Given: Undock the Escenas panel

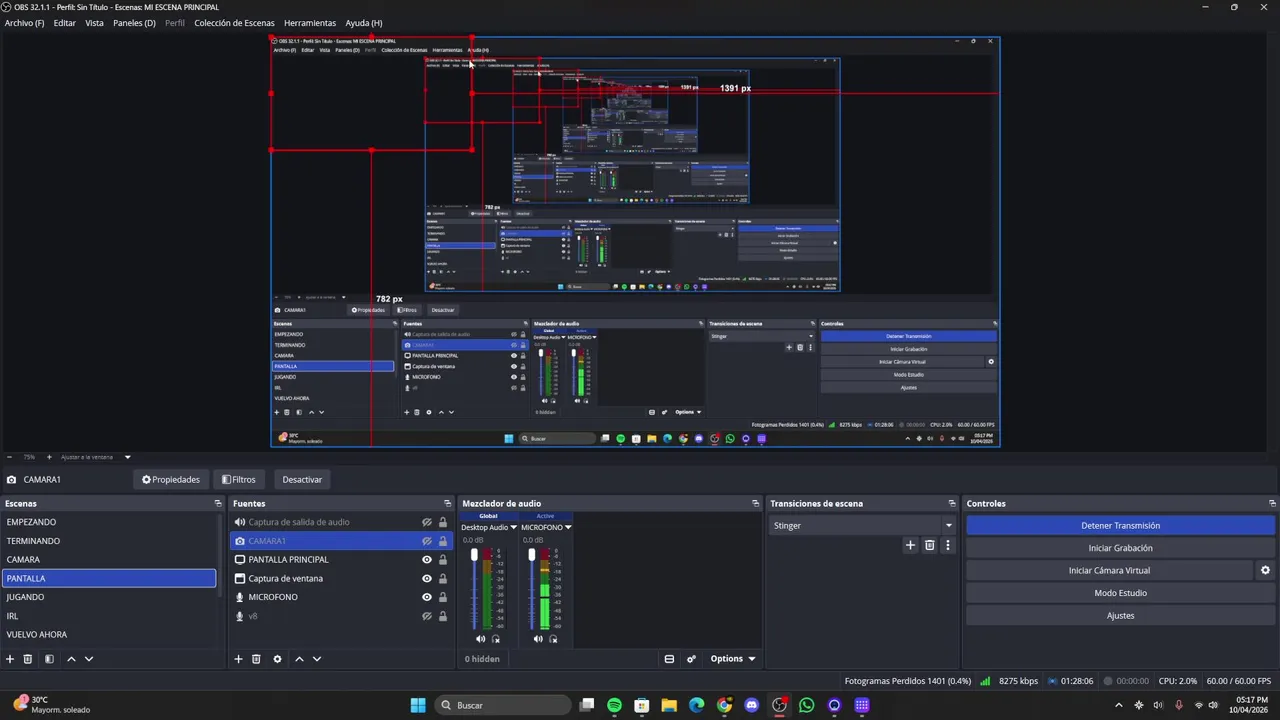Looking at the screenshot, I should [218, 504].
